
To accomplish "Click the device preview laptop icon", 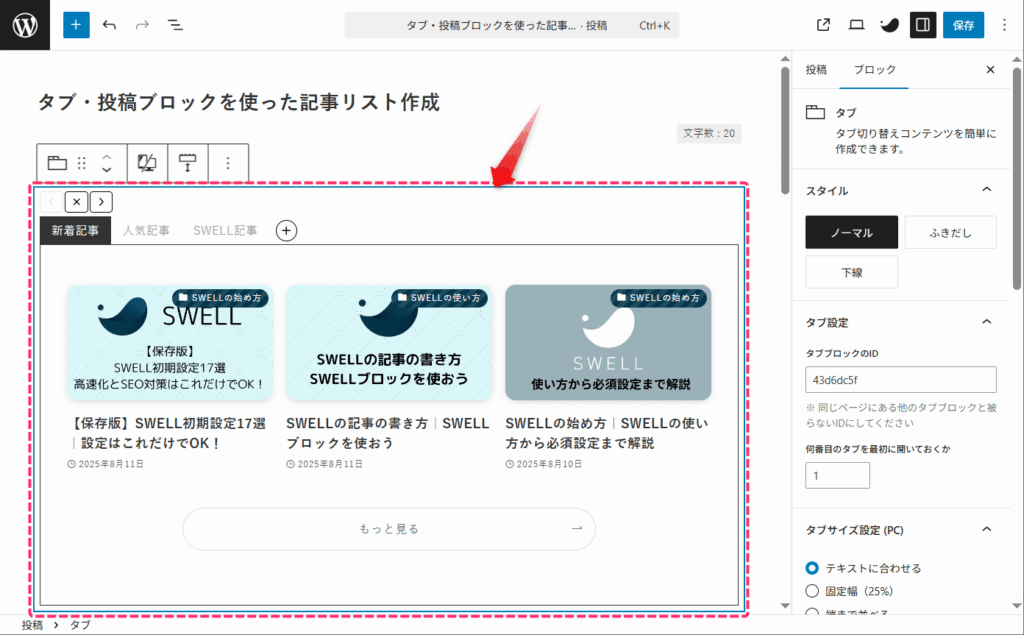I will click(x=856, y=25).
